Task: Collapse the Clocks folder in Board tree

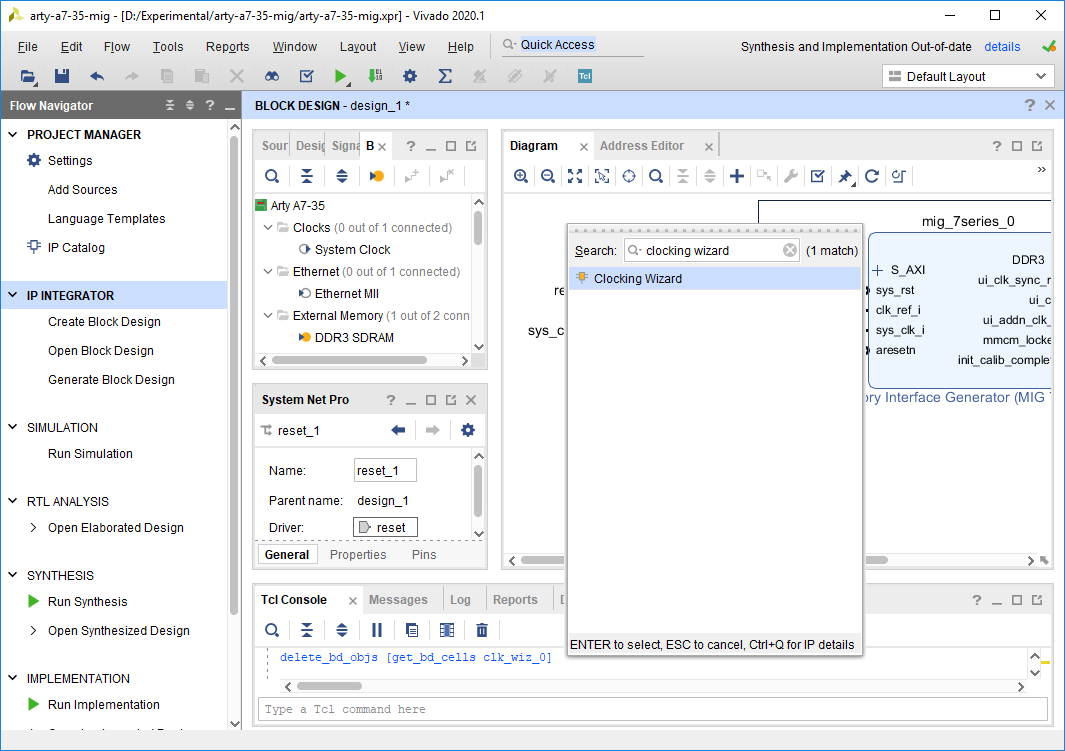Action: 268,227
